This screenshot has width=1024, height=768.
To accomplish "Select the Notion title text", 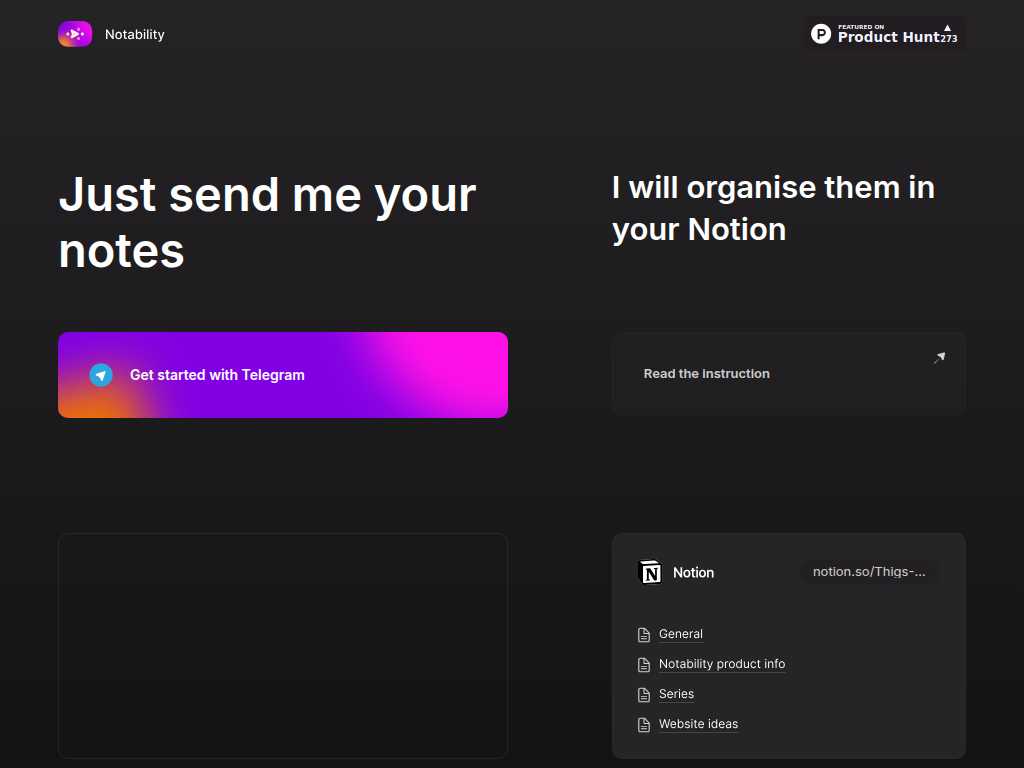I will 694,573.
